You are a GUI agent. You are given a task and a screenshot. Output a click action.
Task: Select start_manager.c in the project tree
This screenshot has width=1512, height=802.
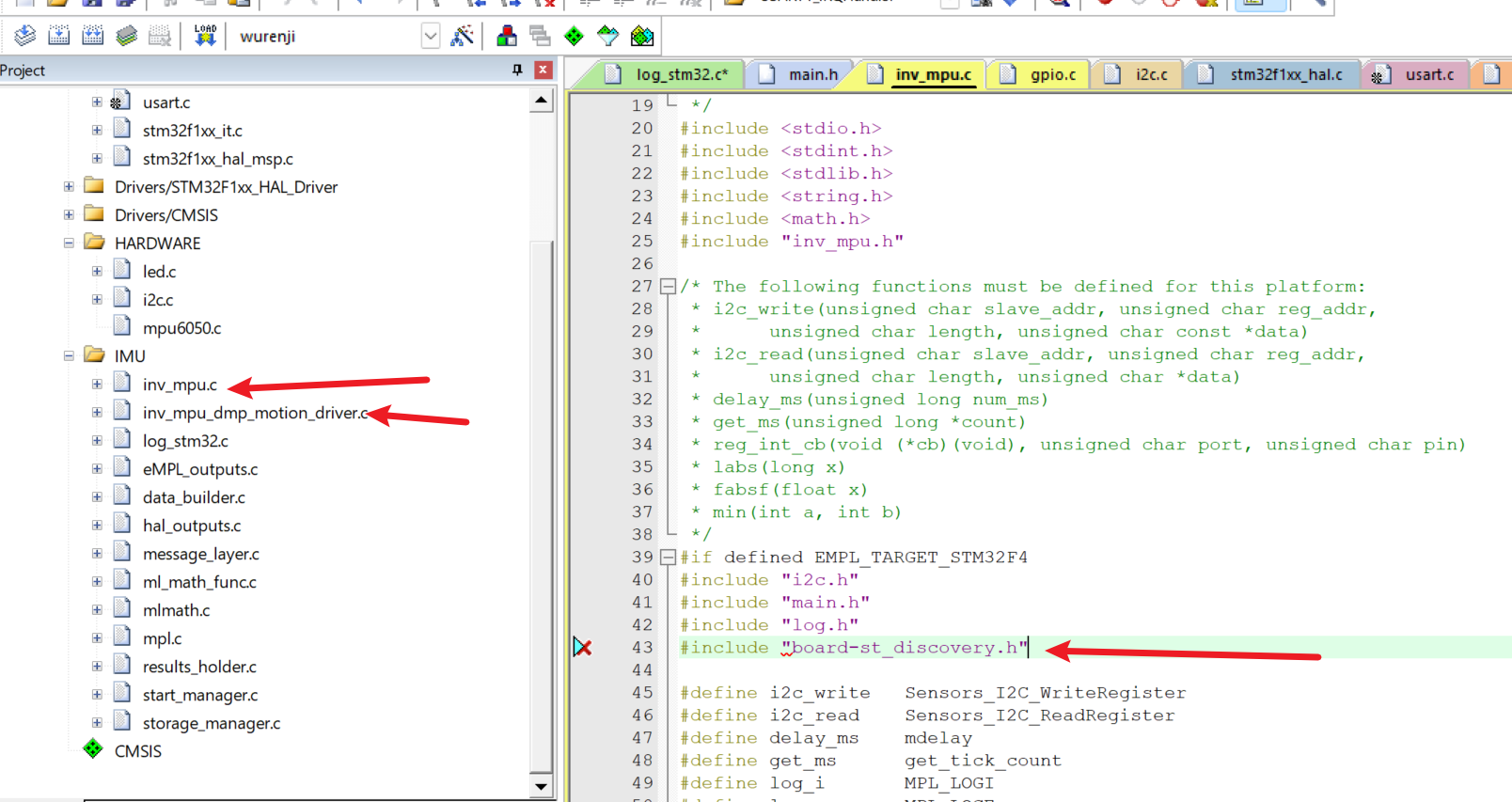(x=199, y=695)
